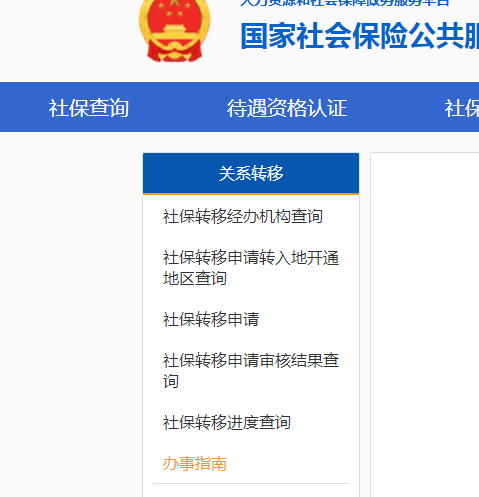This screenshot has width=479, height=497.
Task: Open 社保转移申请审核结果查询 link
Action: pyautogui.click(x=251, y=370)
